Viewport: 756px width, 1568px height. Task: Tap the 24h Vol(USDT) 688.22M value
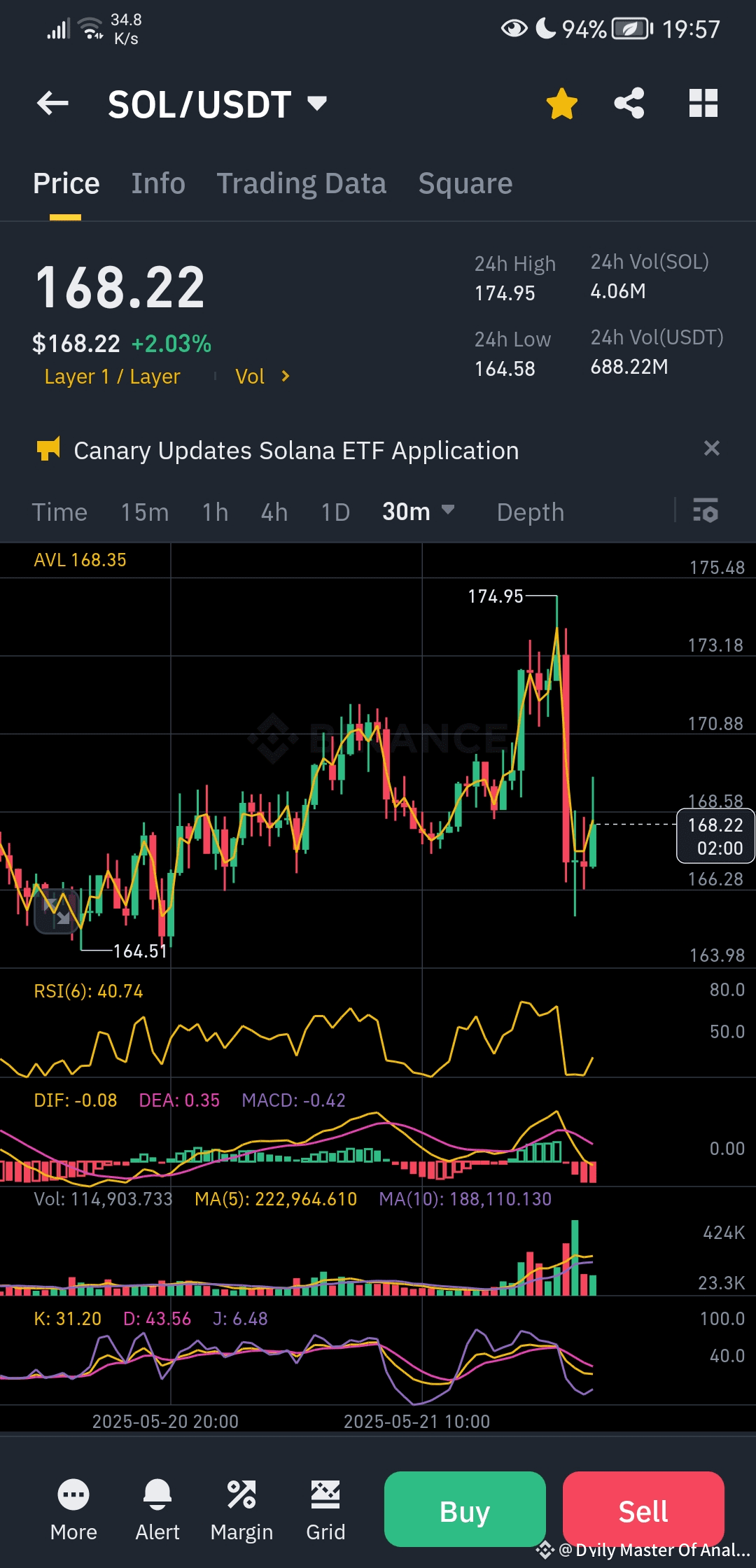[x=629, y=367]
